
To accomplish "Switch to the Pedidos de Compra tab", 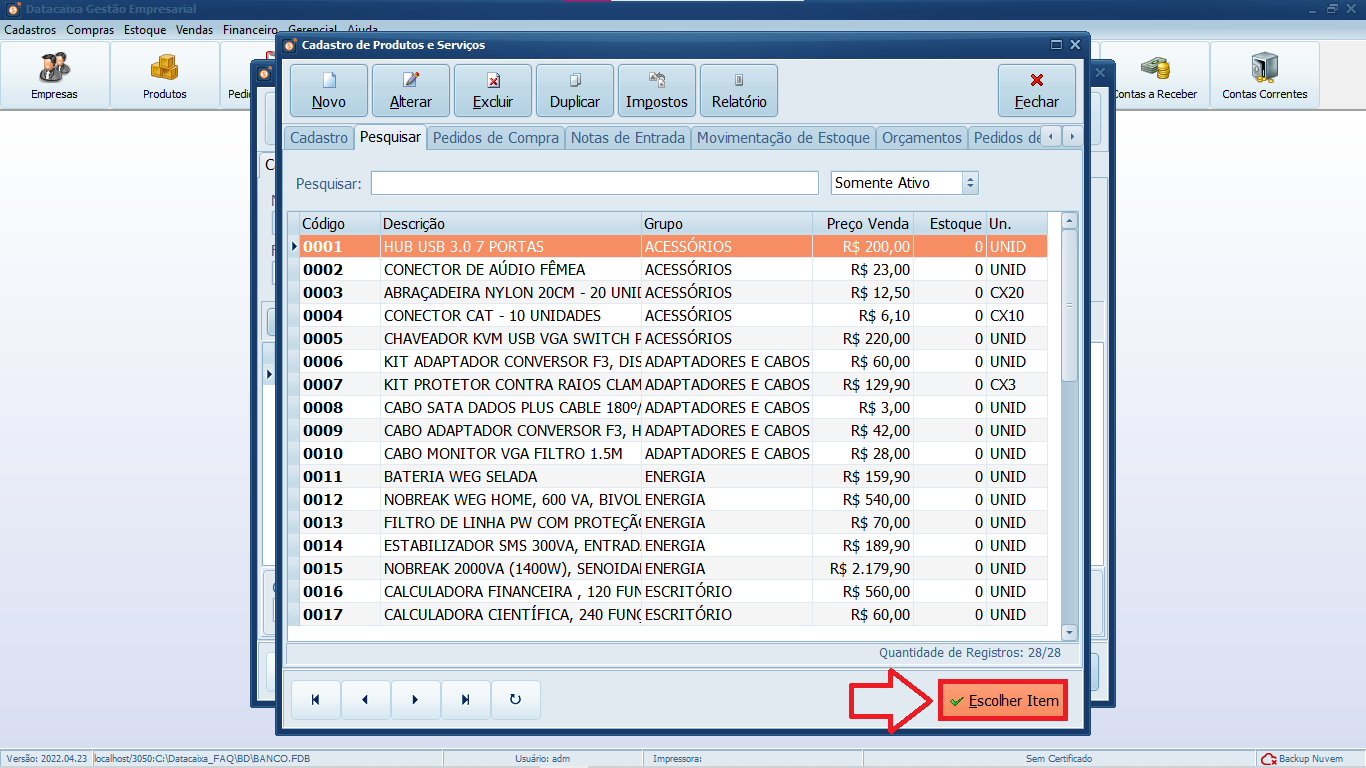I will click(495, 138).
